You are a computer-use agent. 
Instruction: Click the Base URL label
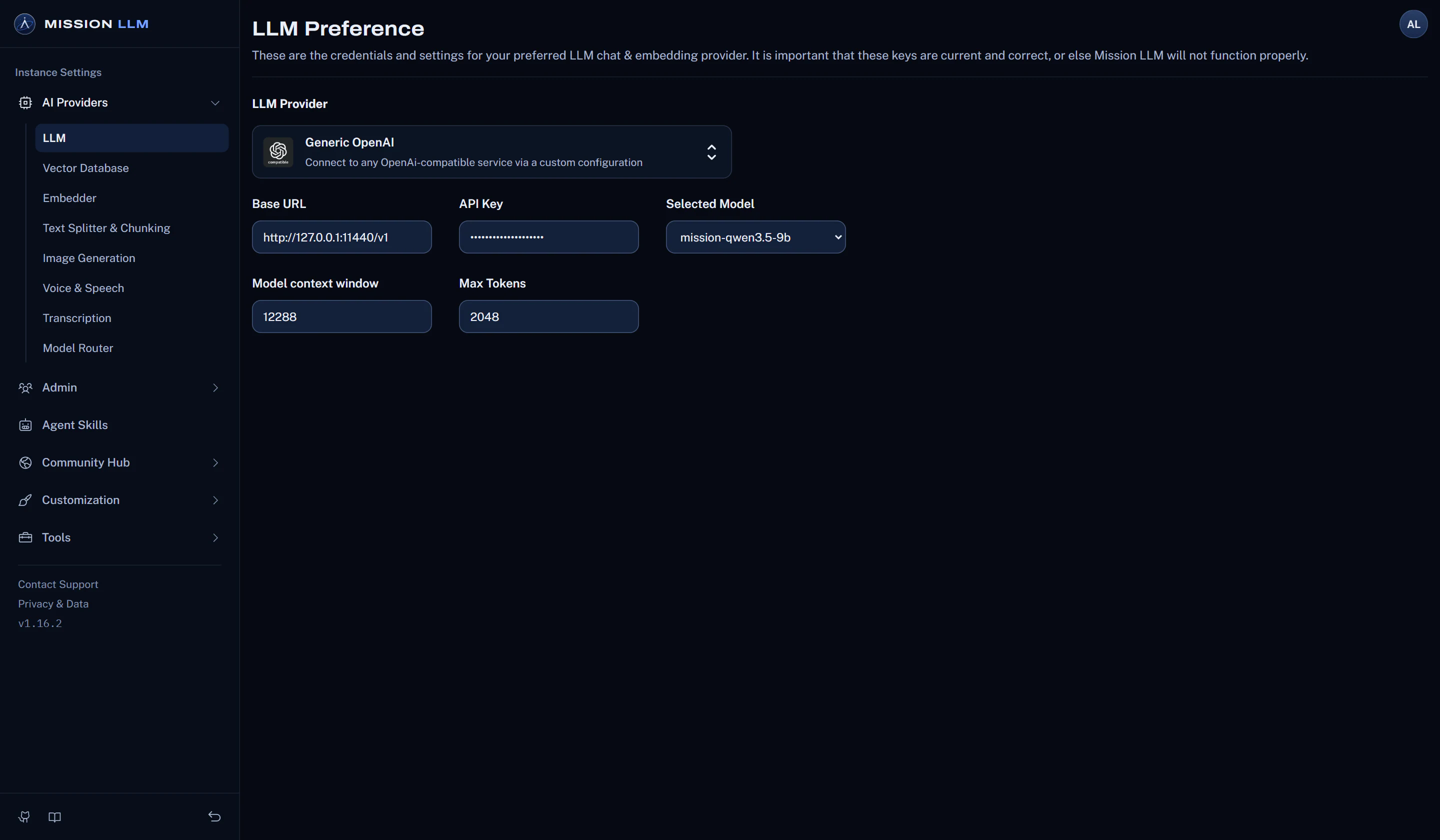click(279, 204)
